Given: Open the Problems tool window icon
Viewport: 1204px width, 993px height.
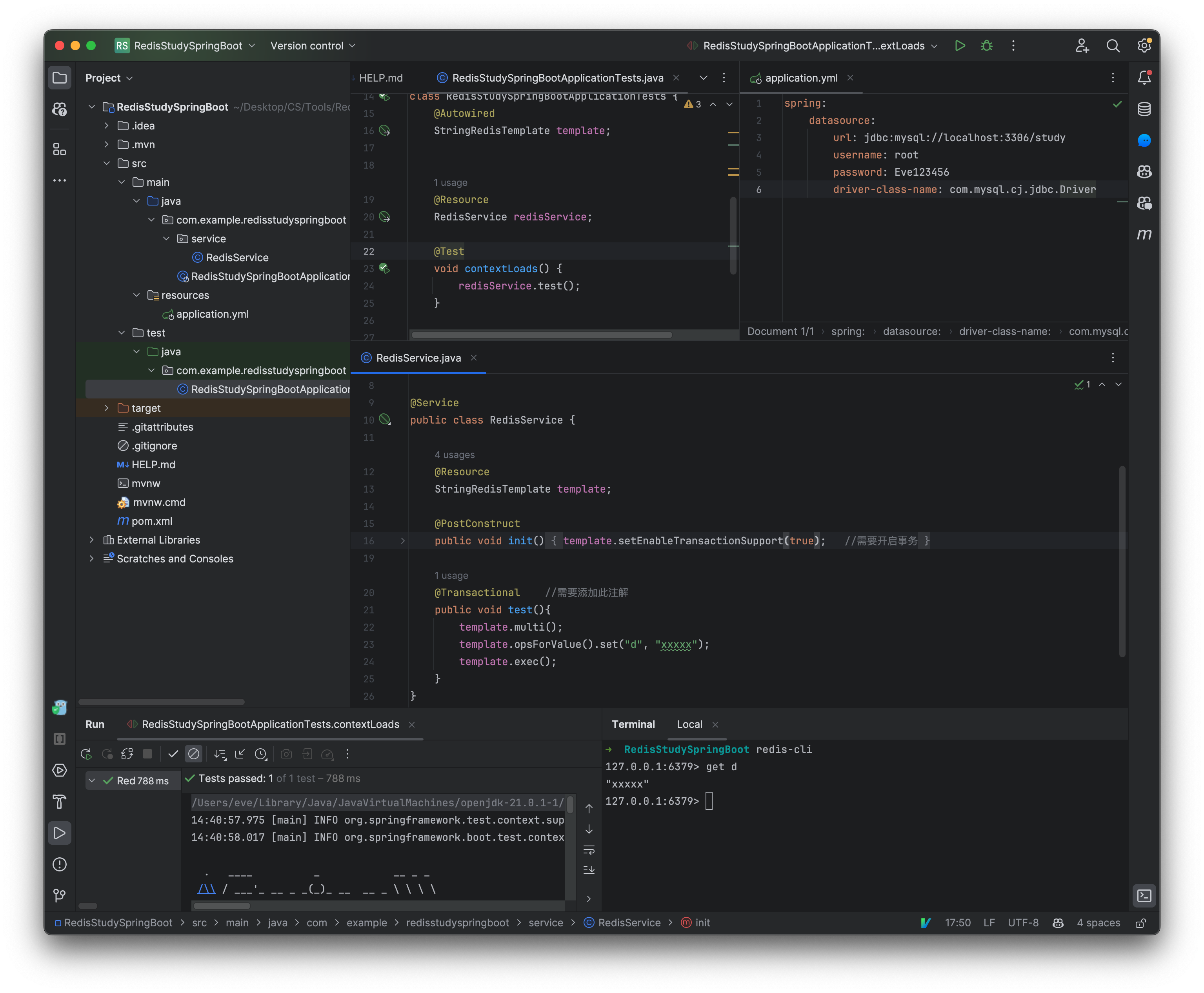Looking at the screenshot, I should pyautogui.click(x=60, y=864).
